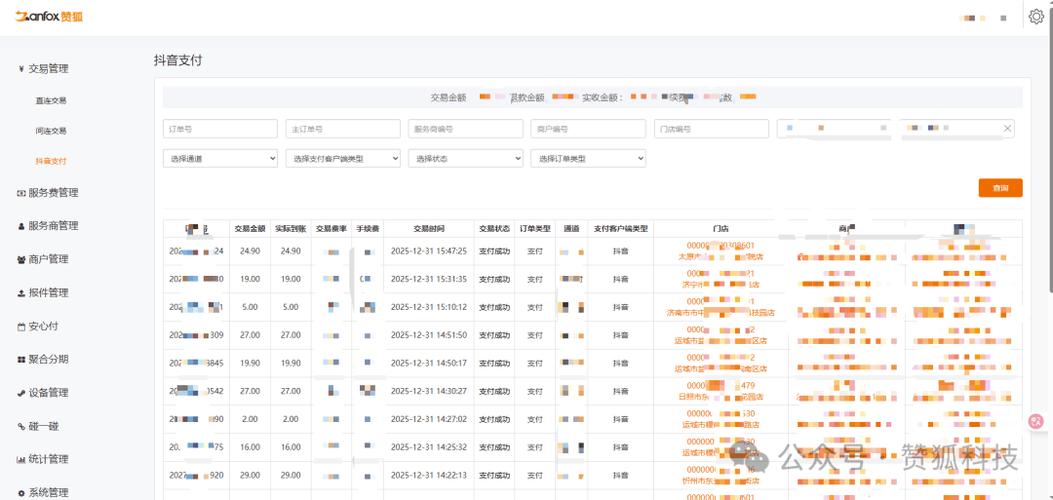
Task: Select the 2025-12-31 15:31:35 time cell
Action: coord(428,279)
